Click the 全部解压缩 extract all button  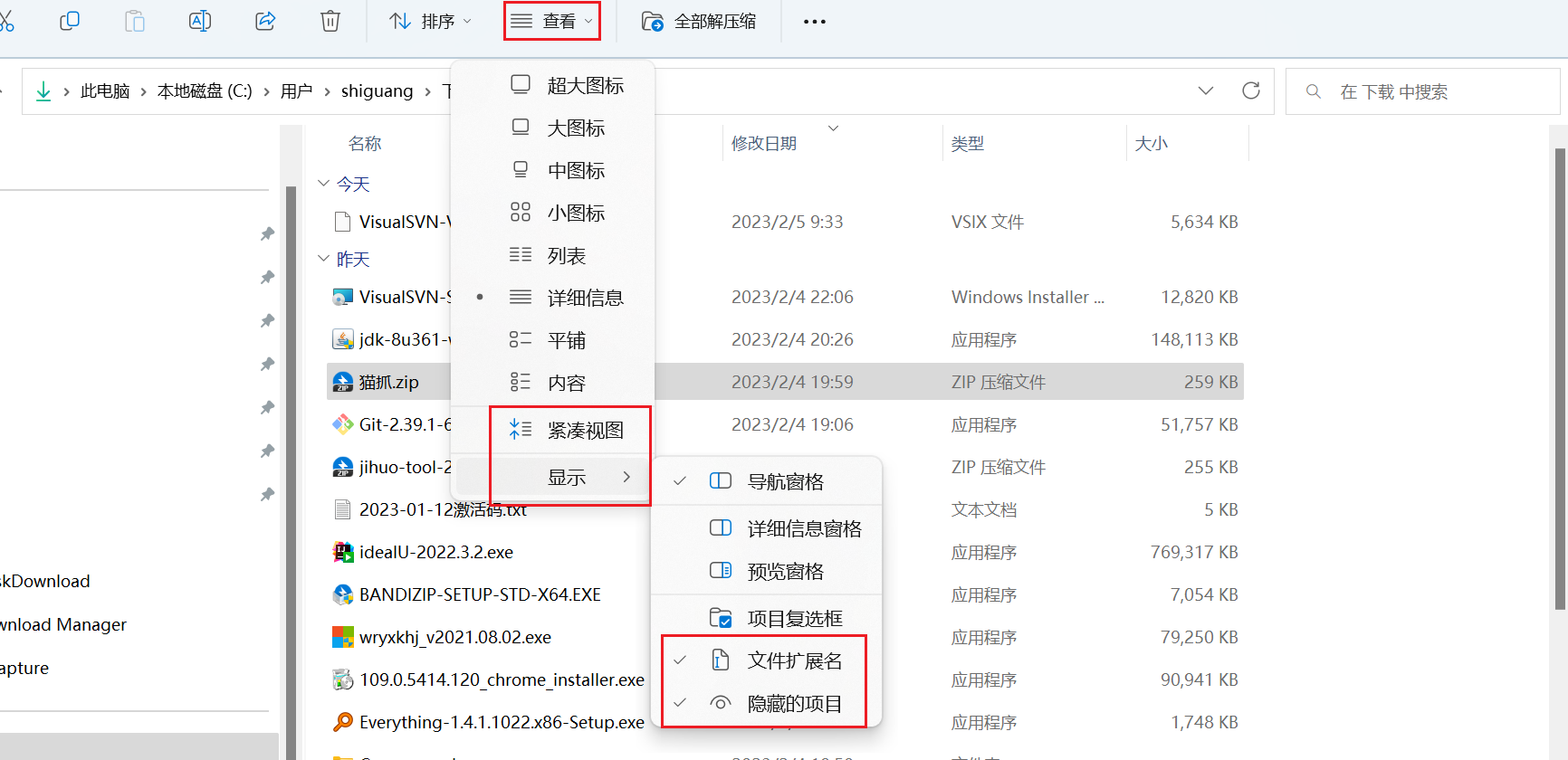tap(699, 22)
